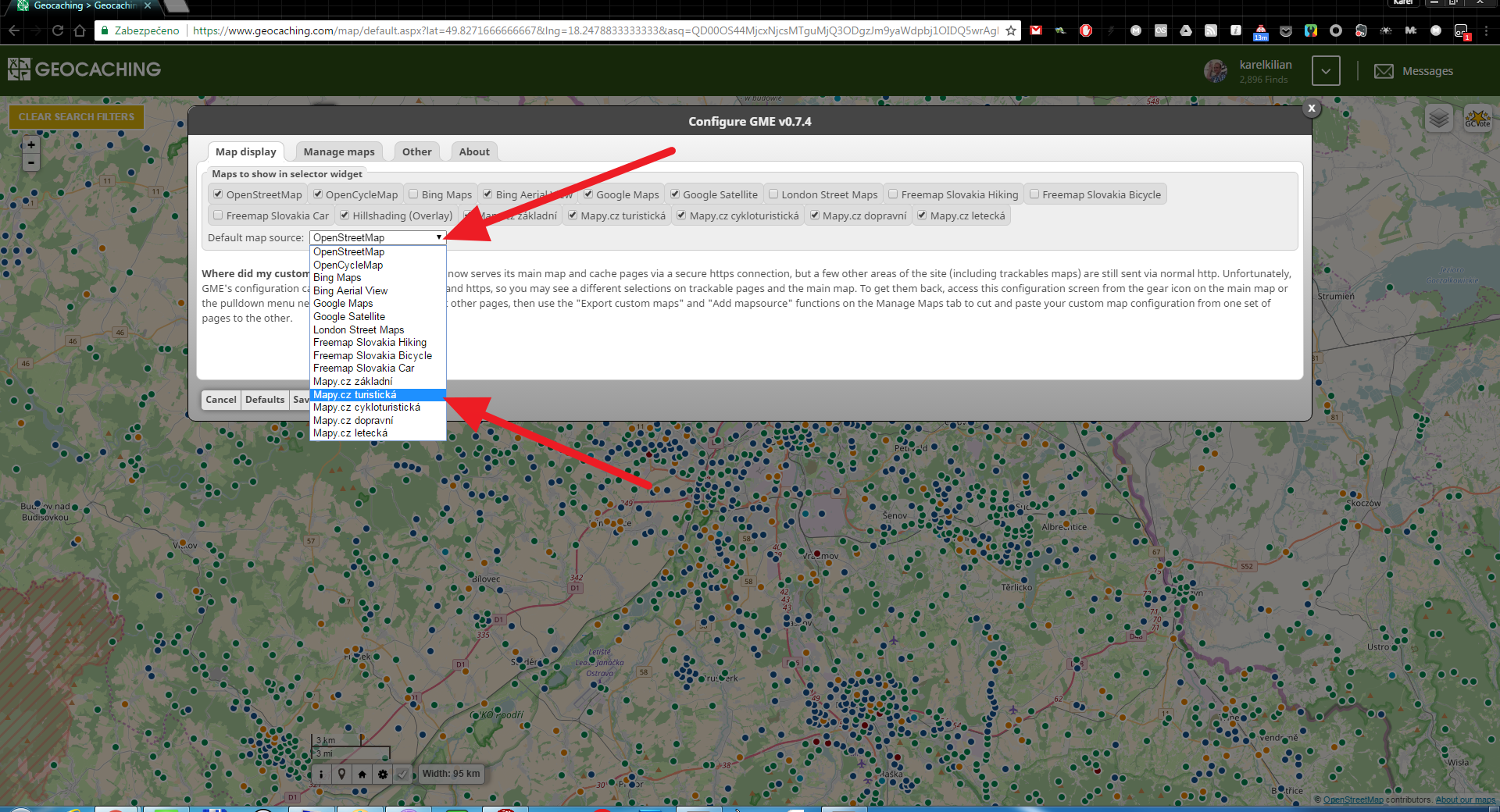
Task: Enable the Freemap Slovakia Bicycle checkbox
Action: coord(1034,194)
